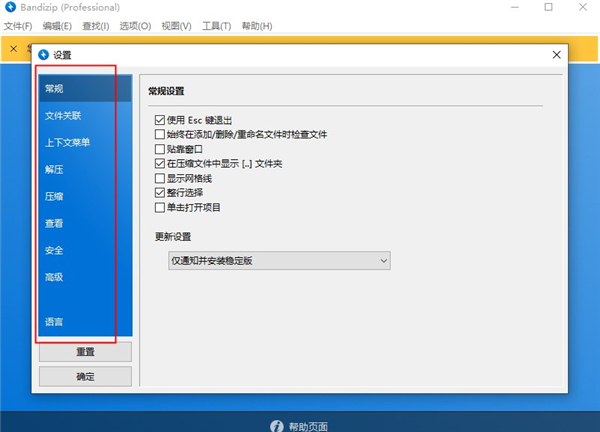
Task: Click the Bandizip icon in the 设置 dialog title
Action: 44,55
